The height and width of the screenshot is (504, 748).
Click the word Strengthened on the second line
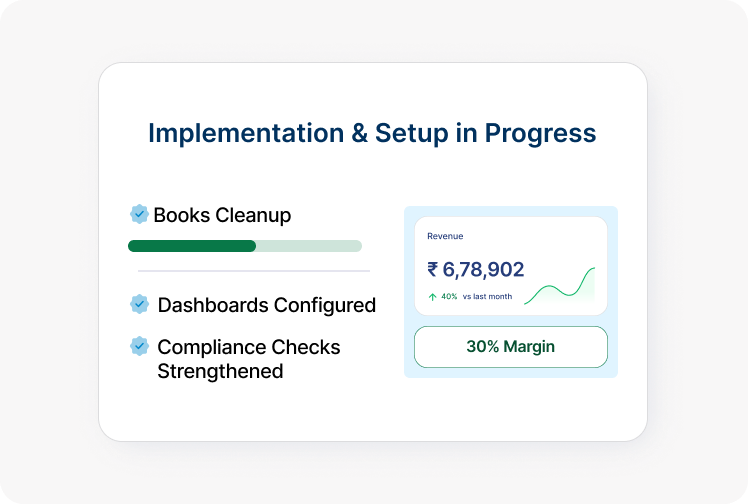pos(220,371)
